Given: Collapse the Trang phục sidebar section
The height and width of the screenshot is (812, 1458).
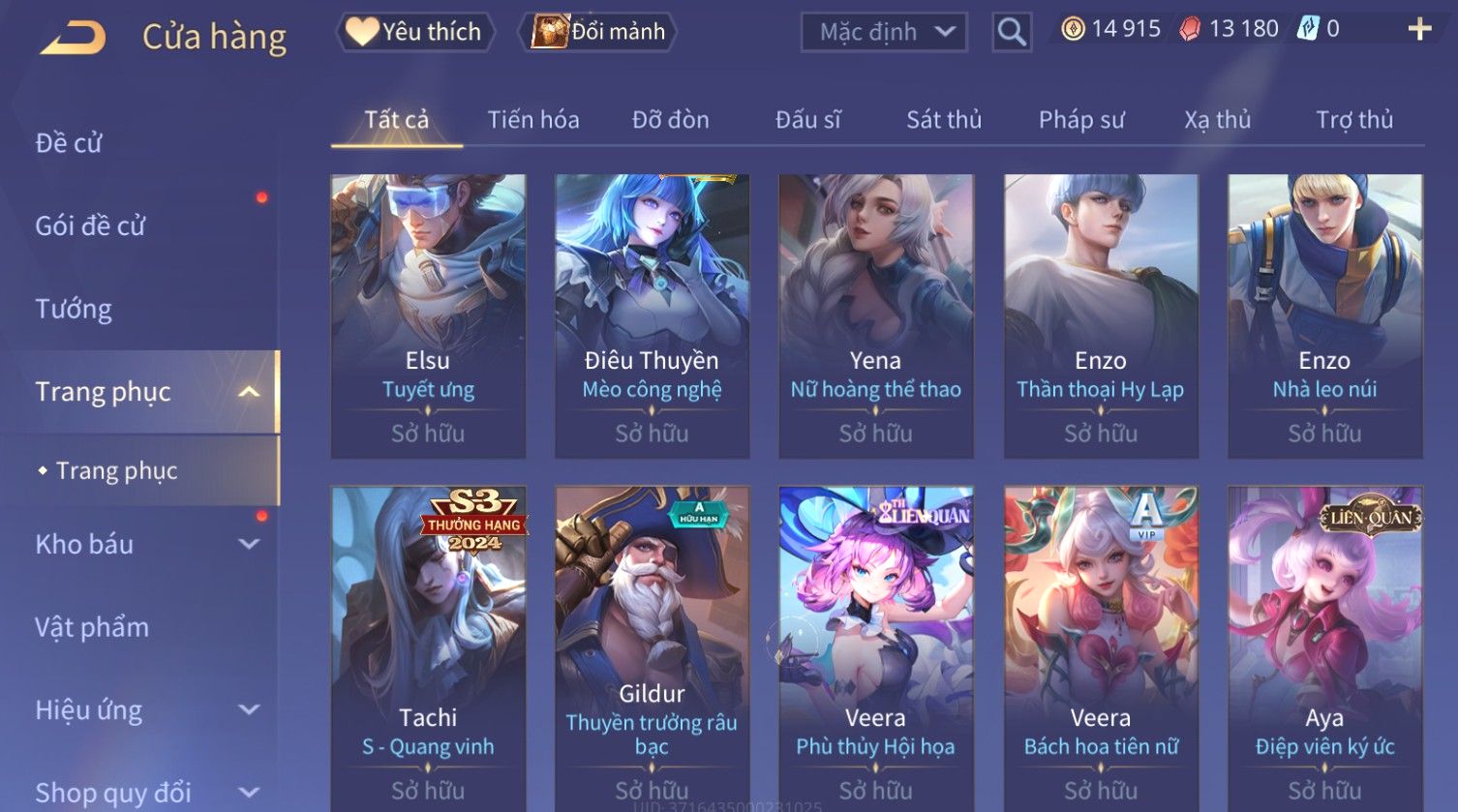Looking at the screenshot, I should tap(249, 392).
